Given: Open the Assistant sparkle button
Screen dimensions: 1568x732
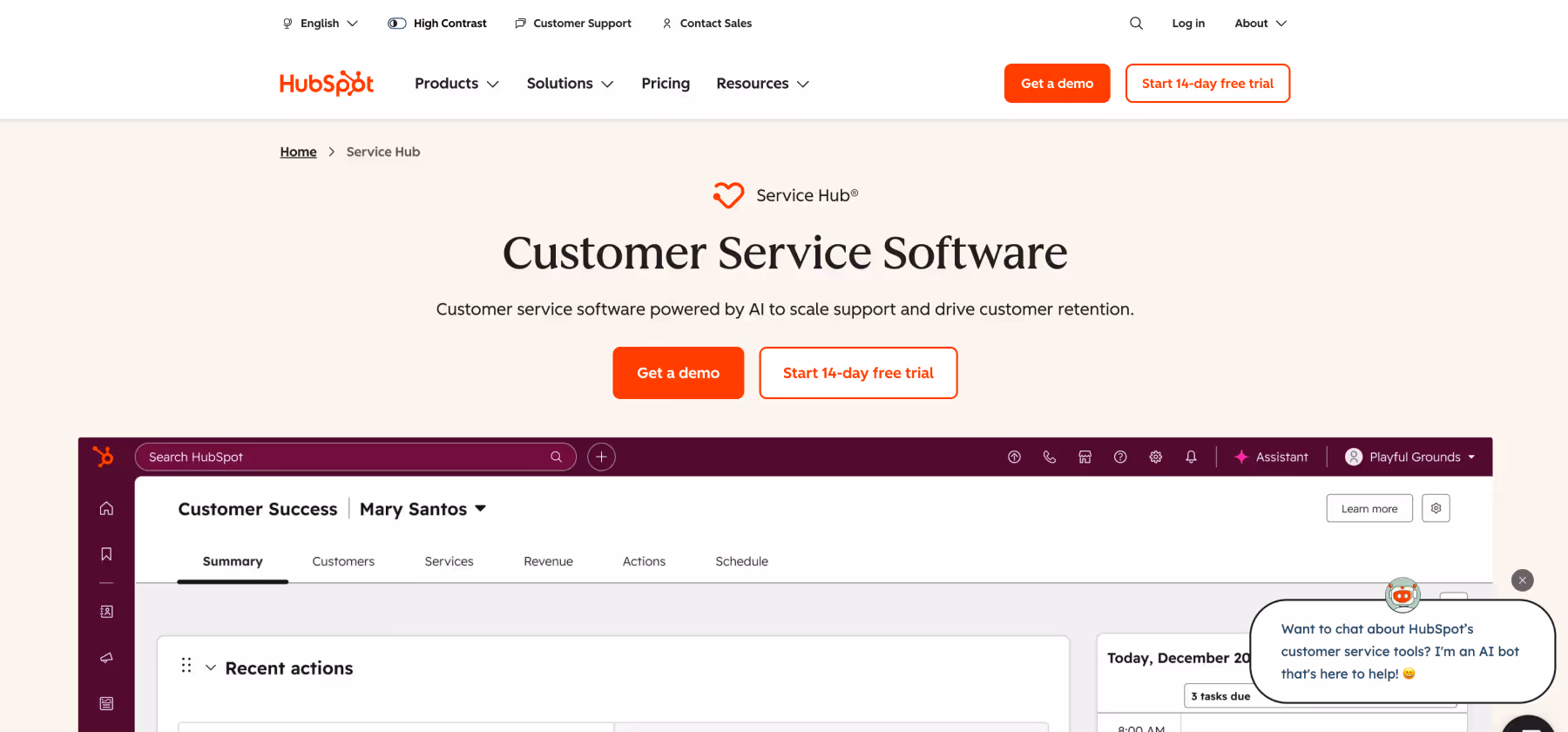Looking at the screenshot, I should [x=1271, y=457].
